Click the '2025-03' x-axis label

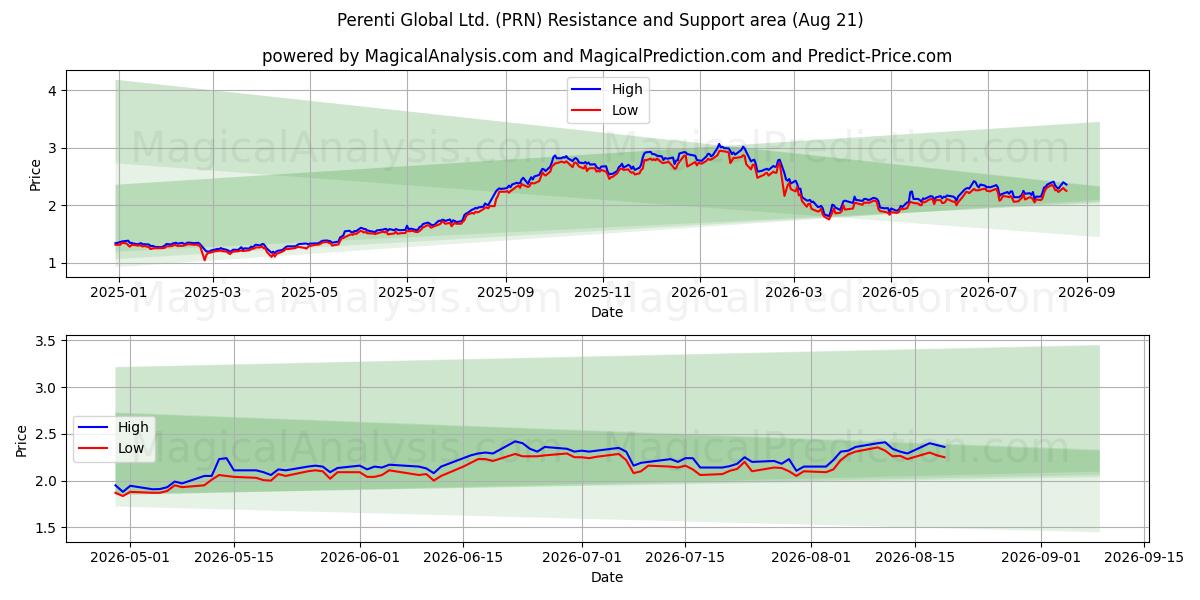point(214,293)
